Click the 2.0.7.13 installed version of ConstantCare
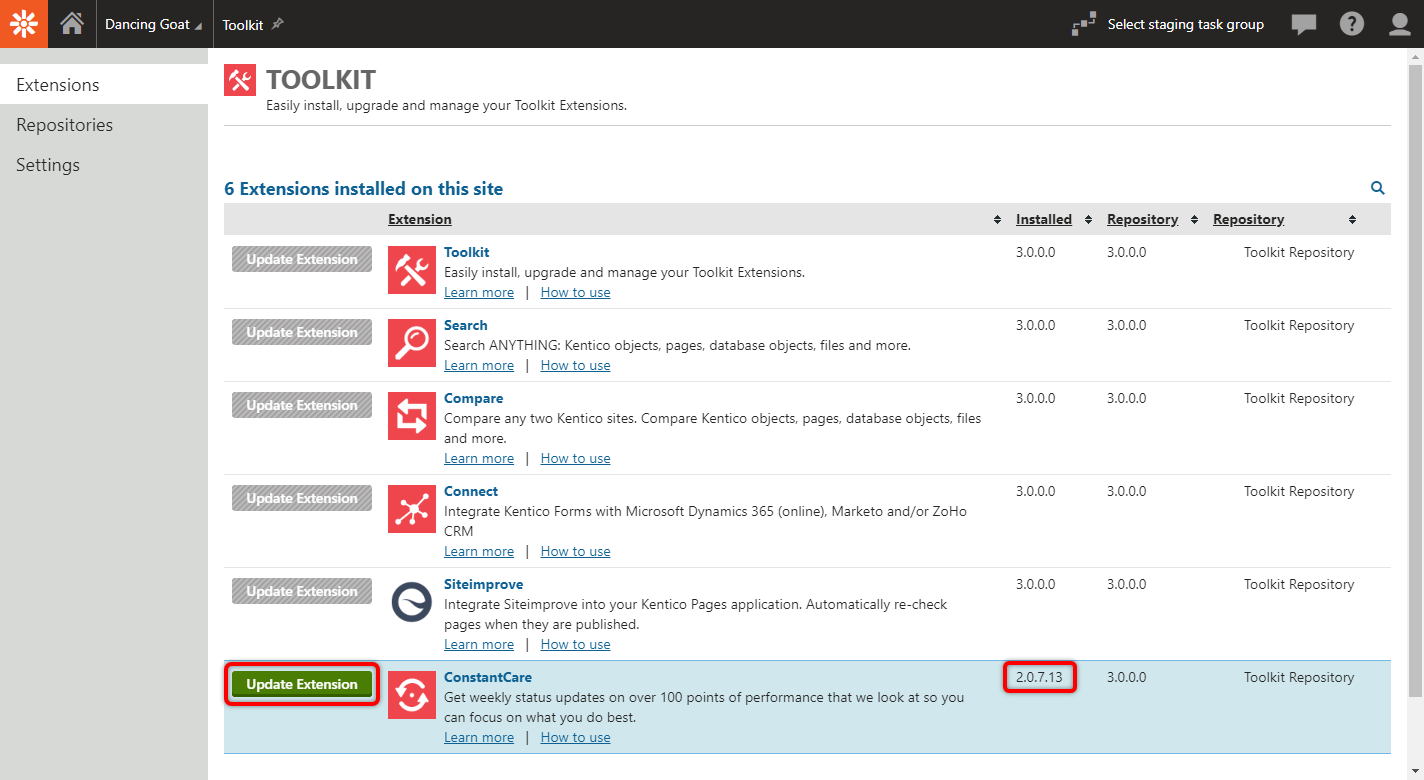This screenshot has height=780, width=1424. point(1039,678)
